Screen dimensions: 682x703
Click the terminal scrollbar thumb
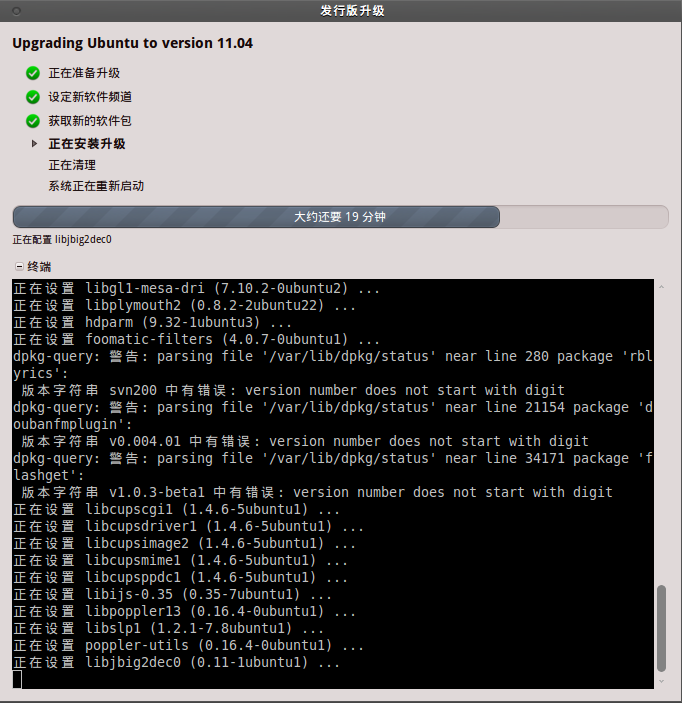point(661,628)
